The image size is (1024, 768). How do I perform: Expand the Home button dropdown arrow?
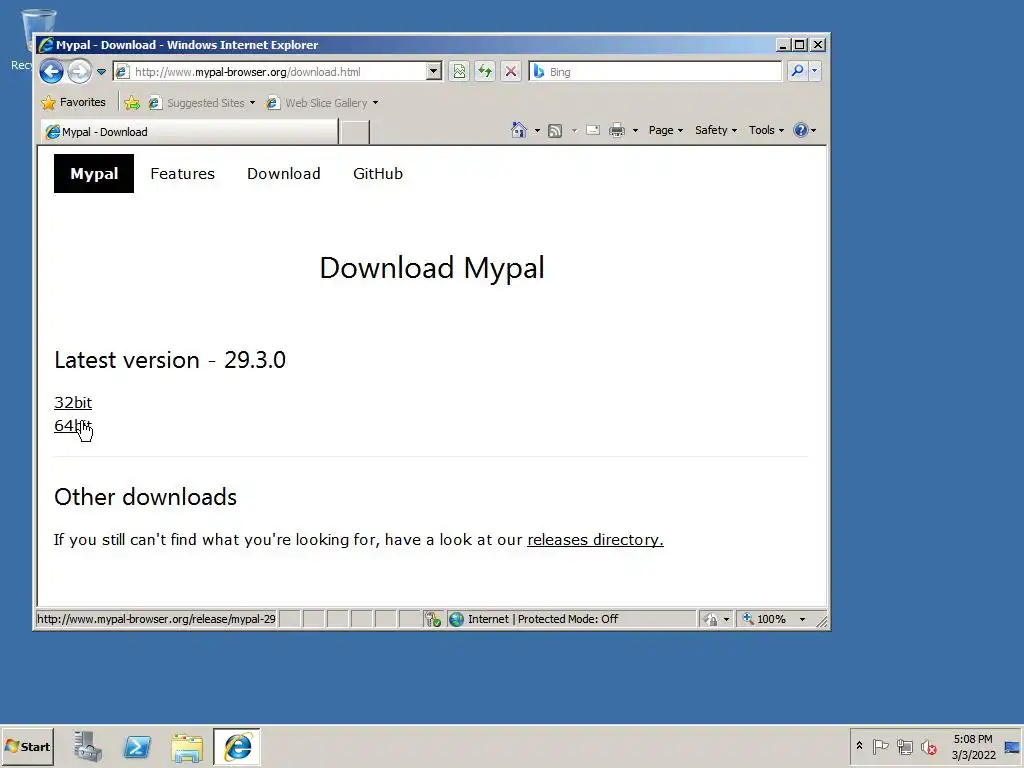pos(537,131)
